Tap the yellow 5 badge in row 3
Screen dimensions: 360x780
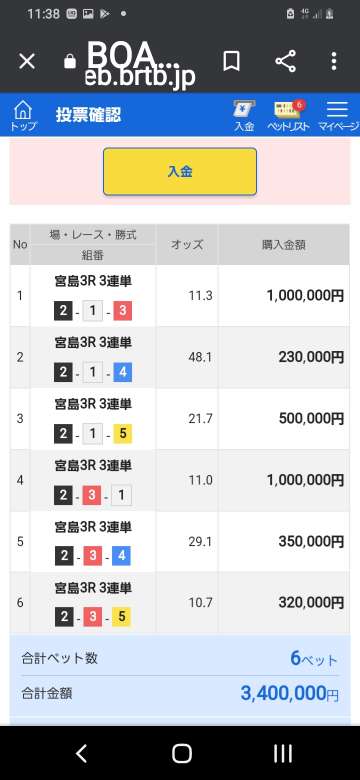tap(122, 434)
